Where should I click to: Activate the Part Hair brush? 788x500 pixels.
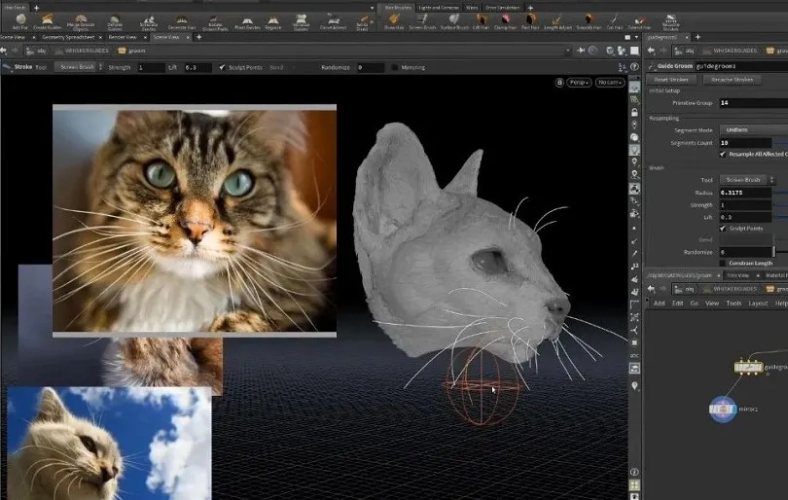(x=530, y=21)
